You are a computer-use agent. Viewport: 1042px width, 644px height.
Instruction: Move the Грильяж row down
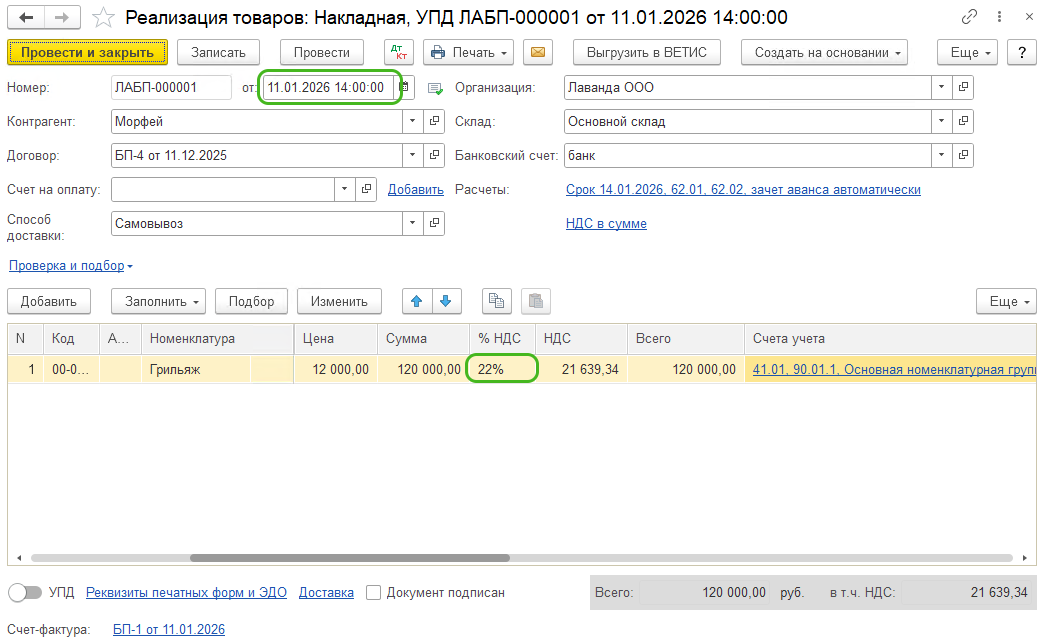446,301
